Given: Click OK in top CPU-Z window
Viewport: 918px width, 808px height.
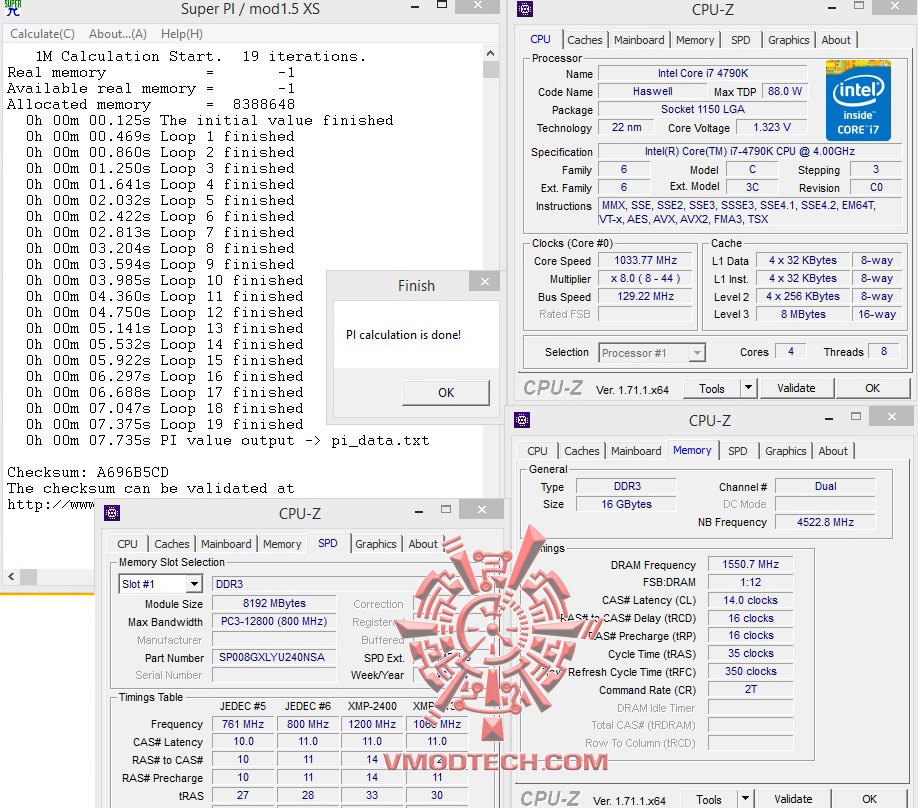Looking at the screenshot, I should (872, 388).
